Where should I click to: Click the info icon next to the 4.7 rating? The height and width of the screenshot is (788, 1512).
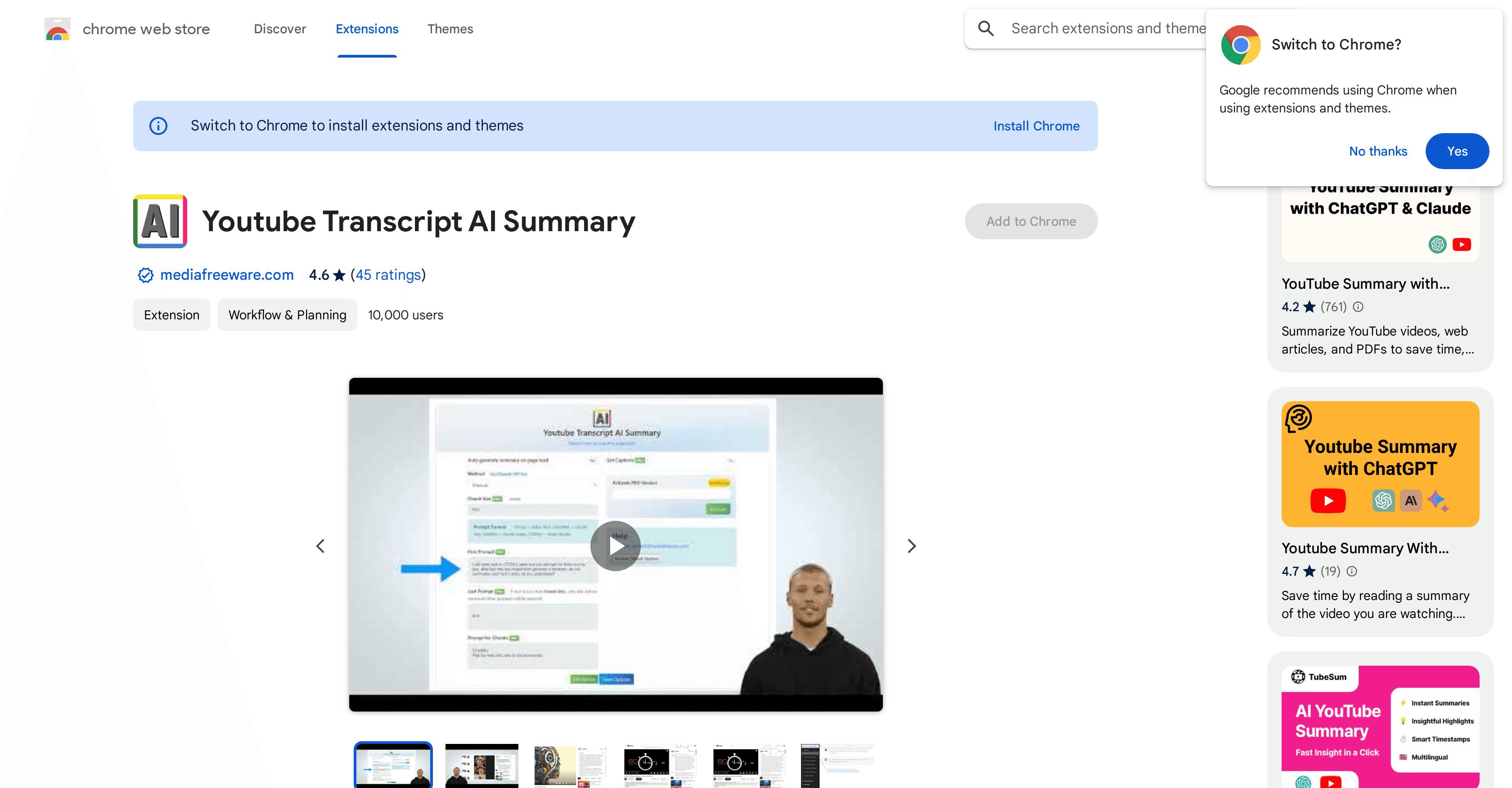(1351, 571)
